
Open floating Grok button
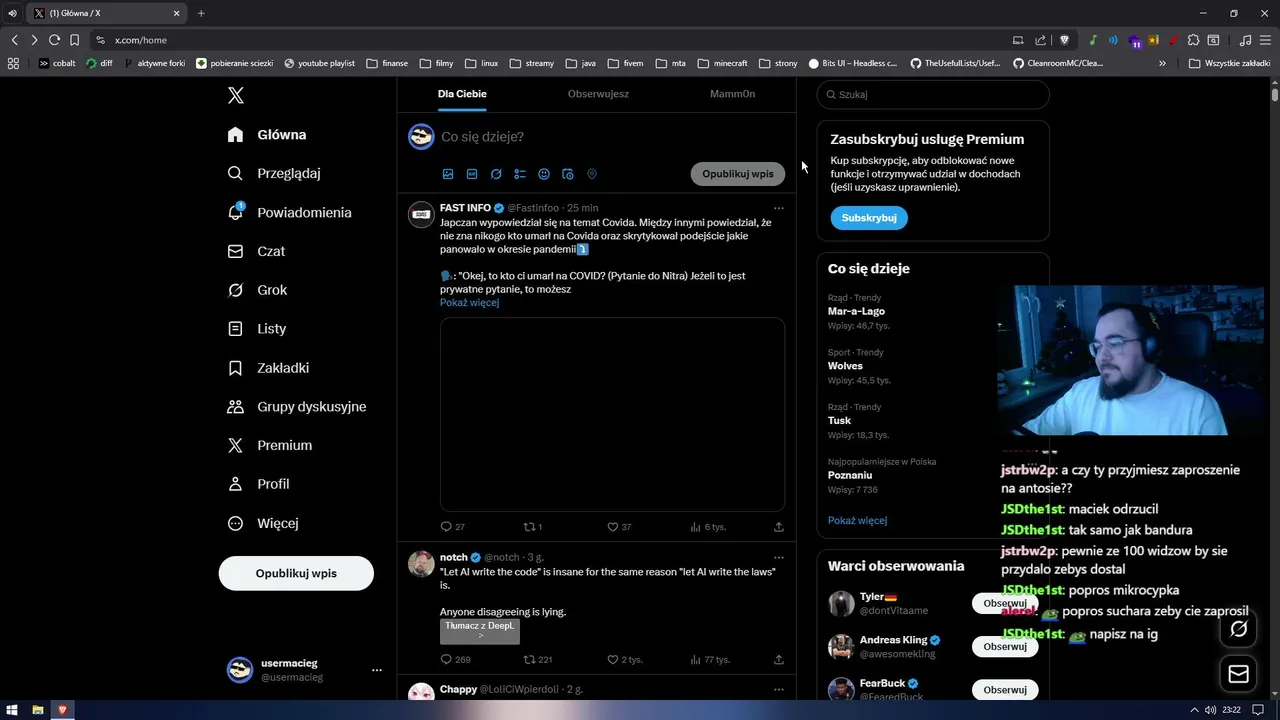tap(1239, 629)
